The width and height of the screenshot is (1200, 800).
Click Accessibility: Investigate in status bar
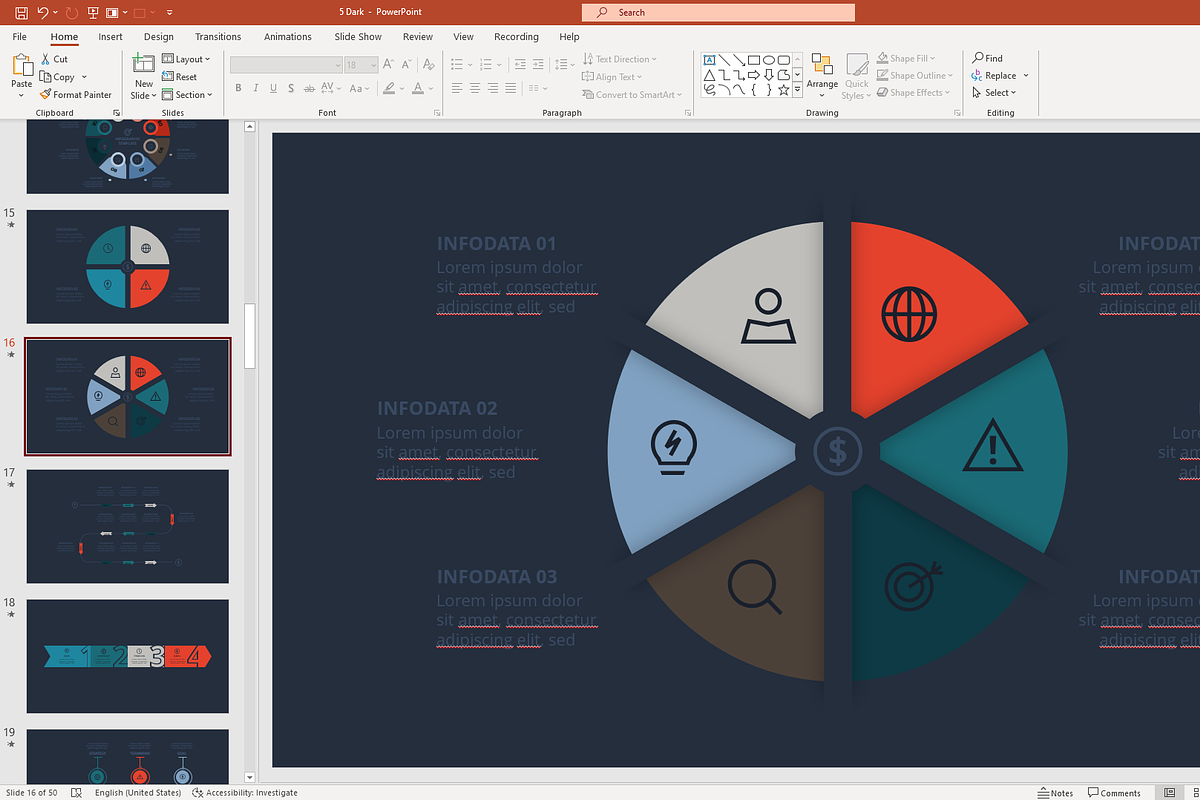[245, 793]
